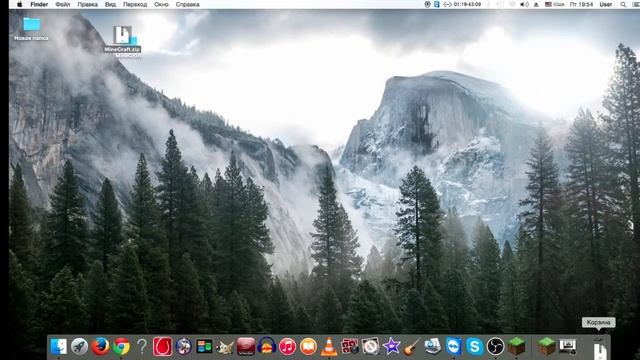Open the Trash (Корзина) in the Dock
640x360 pixels.
[600, 349]
